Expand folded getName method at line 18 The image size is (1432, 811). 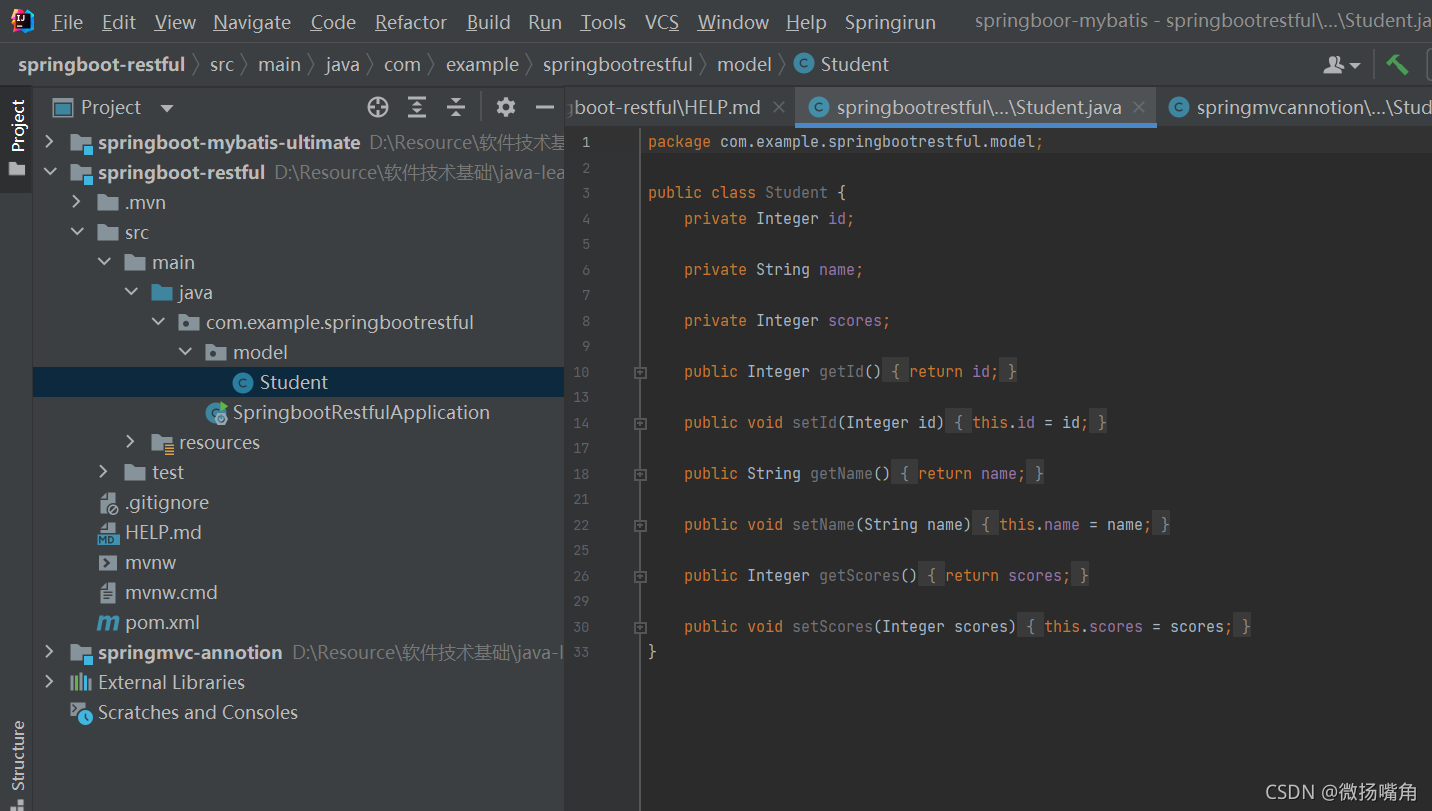[640, 474]
